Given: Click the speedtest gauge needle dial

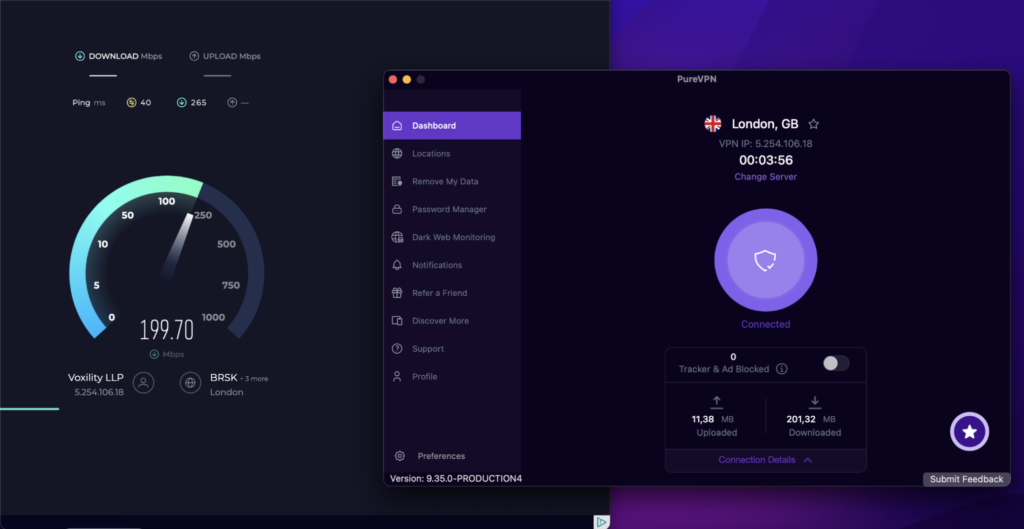Looking at the screenshot, I should tap(167, 258).
